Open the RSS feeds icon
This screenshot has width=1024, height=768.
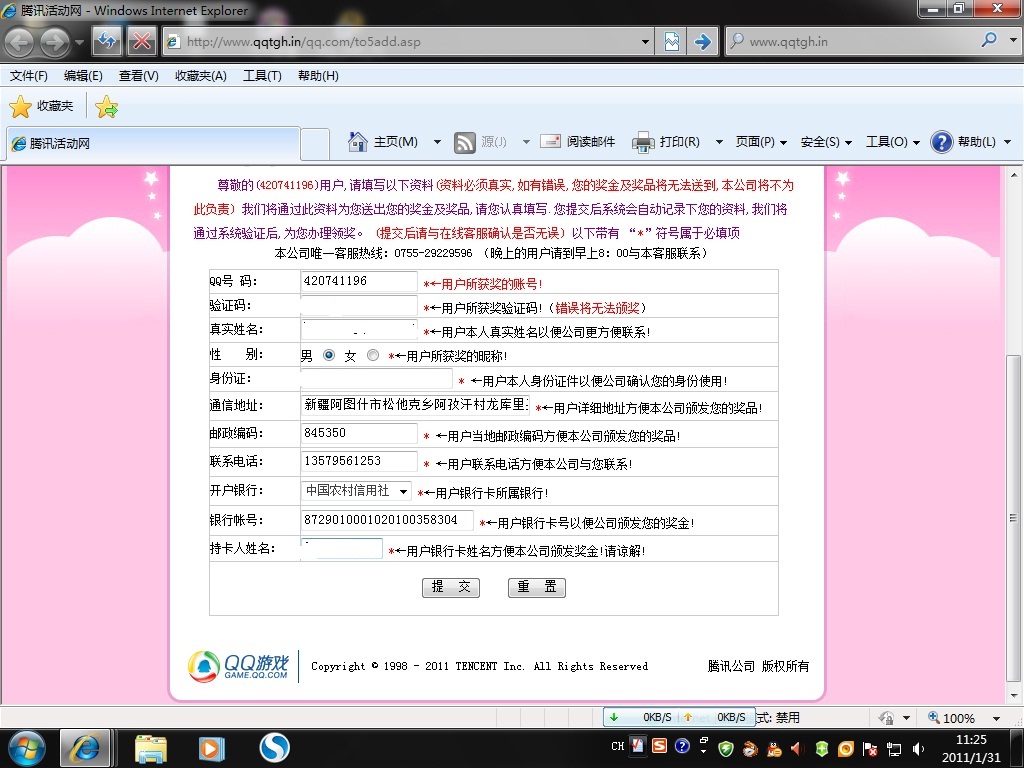[464, 142]
